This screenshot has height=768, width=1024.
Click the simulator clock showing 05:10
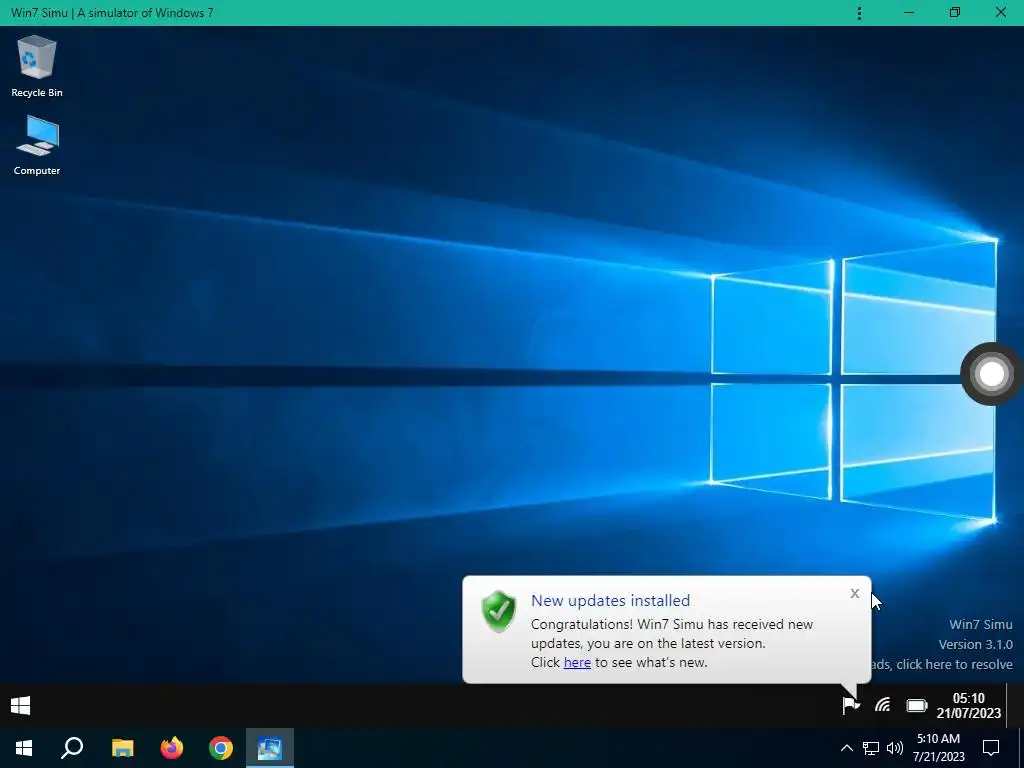(x=968, y=706)
